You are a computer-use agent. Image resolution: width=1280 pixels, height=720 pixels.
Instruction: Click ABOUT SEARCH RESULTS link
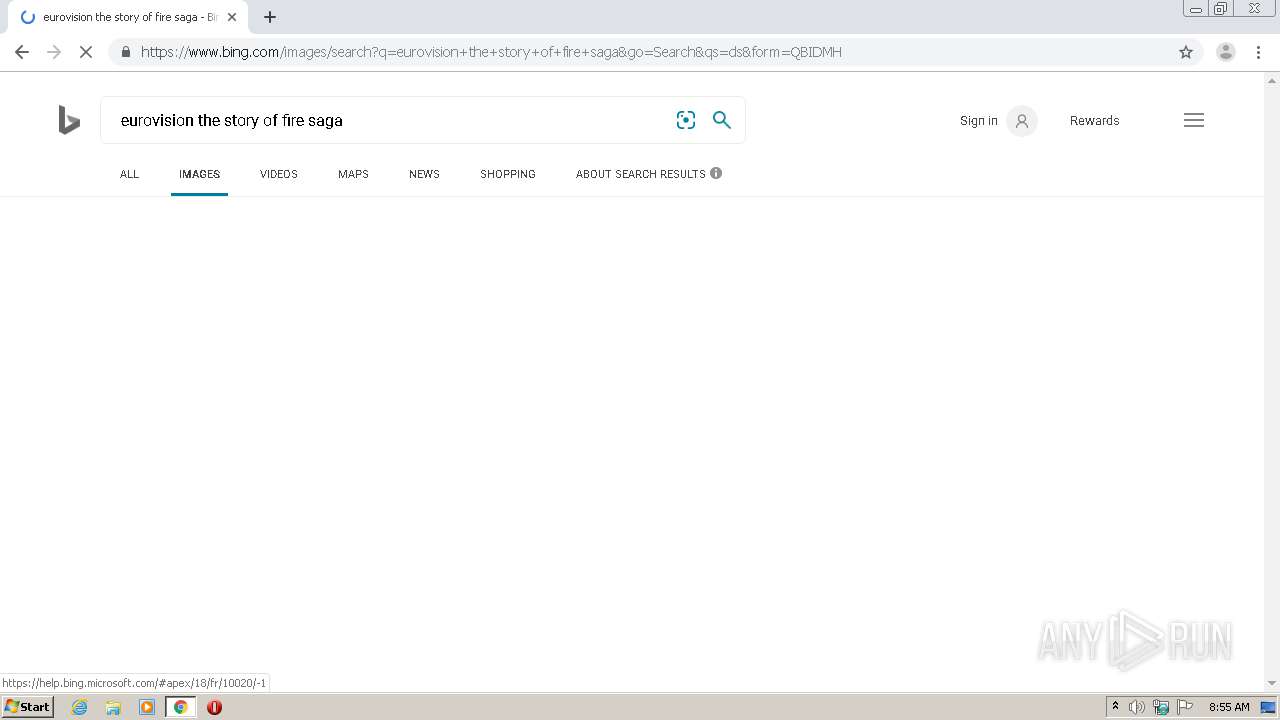coord(641,174)
